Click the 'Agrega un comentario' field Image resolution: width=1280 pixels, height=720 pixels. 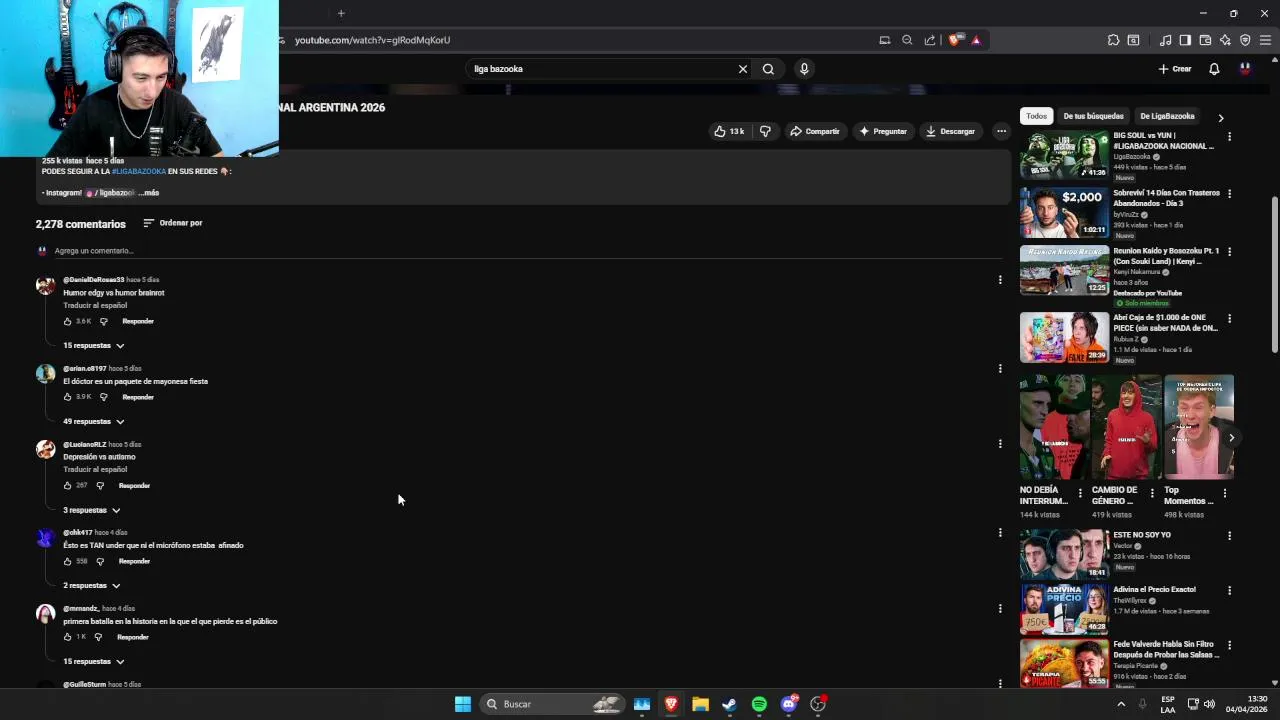tap(528, 251)
